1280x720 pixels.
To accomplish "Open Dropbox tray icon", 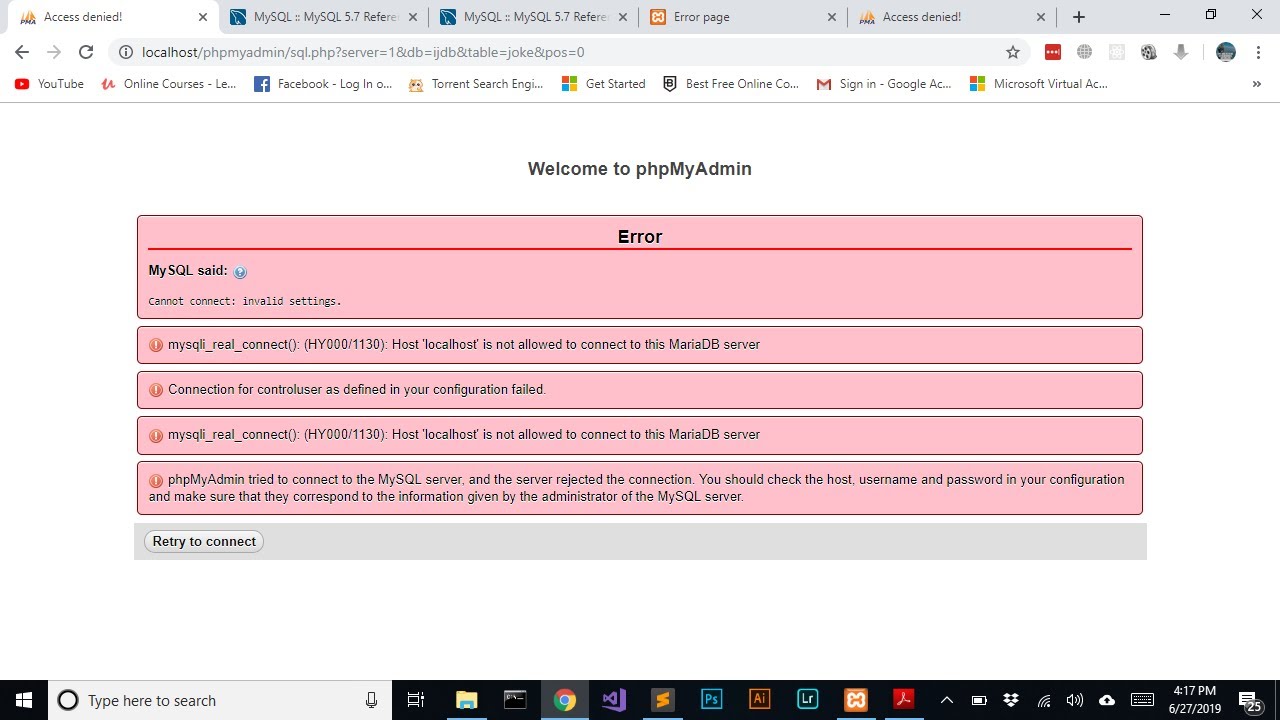I will point(1011,700).
